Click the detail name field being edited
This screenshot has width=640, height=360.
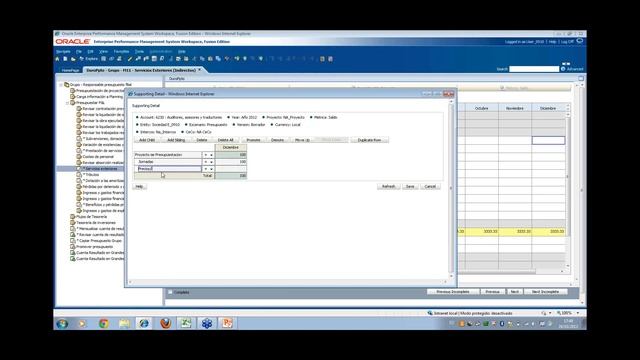pyautogui.click(x=169, y=169)
